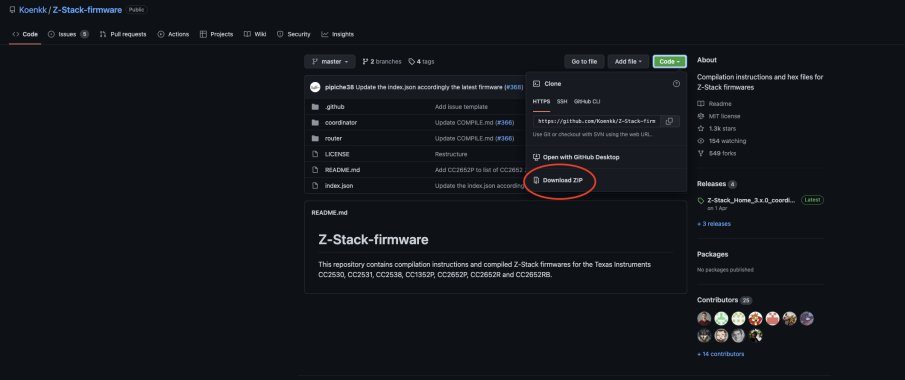
Task: Open the + 14 contributors link
Action: pos(720,354)
